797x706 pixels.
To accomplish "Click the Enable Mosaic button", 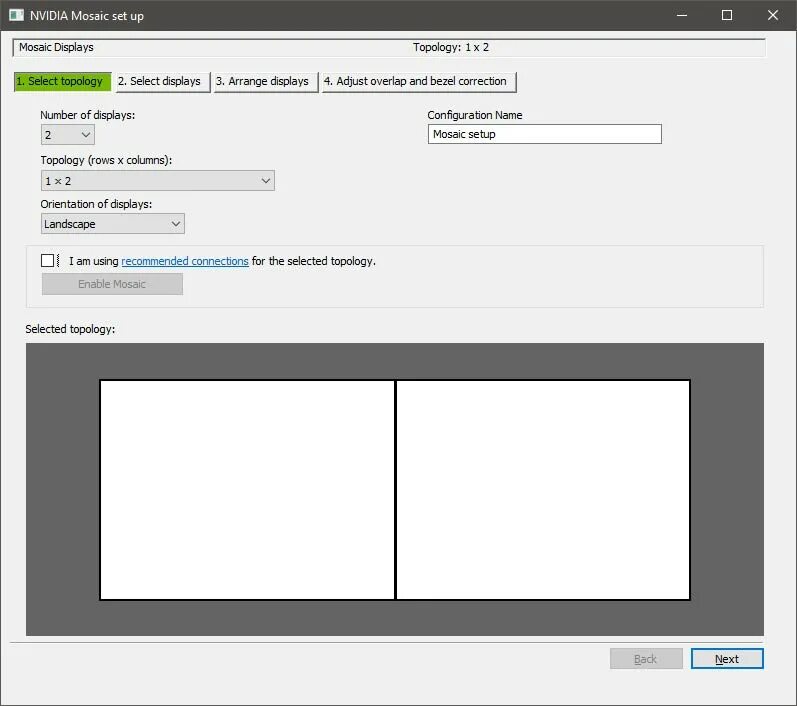I will (x=112, y=284).
